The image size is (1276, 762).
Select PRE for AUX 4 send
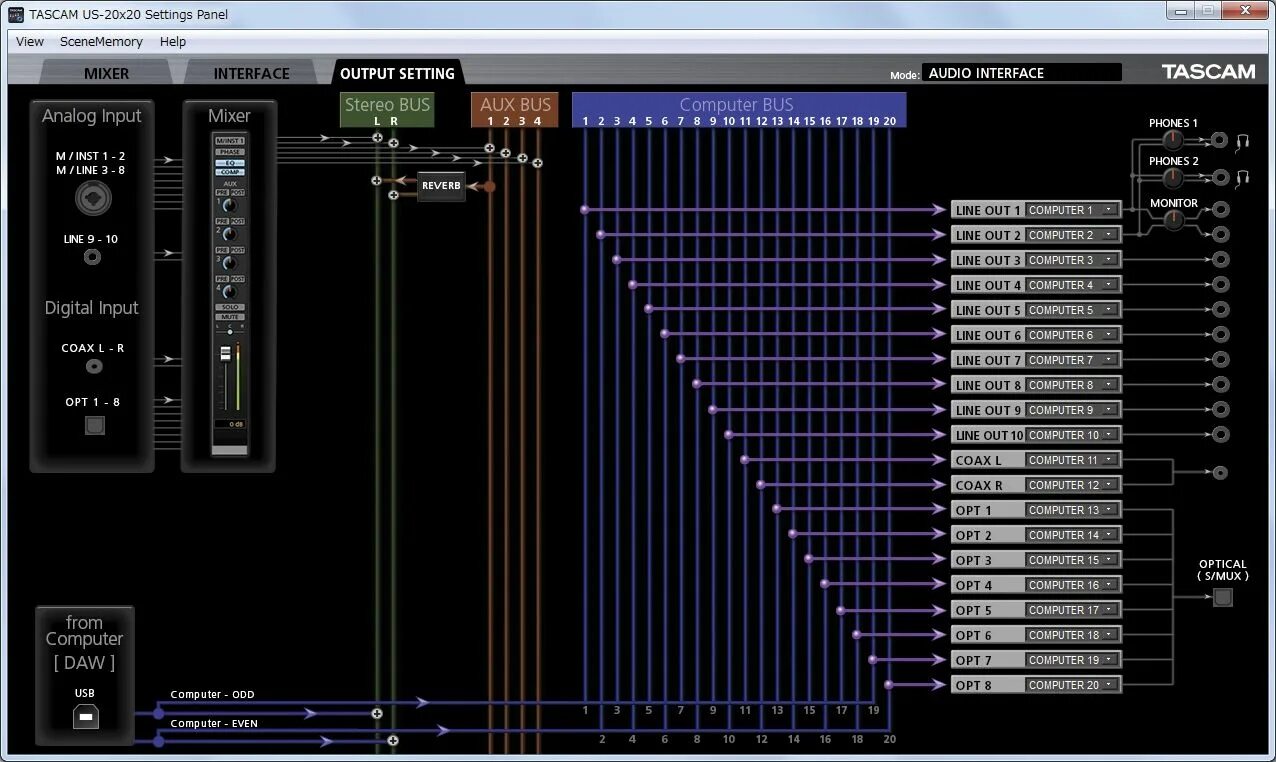coord(222,279)
